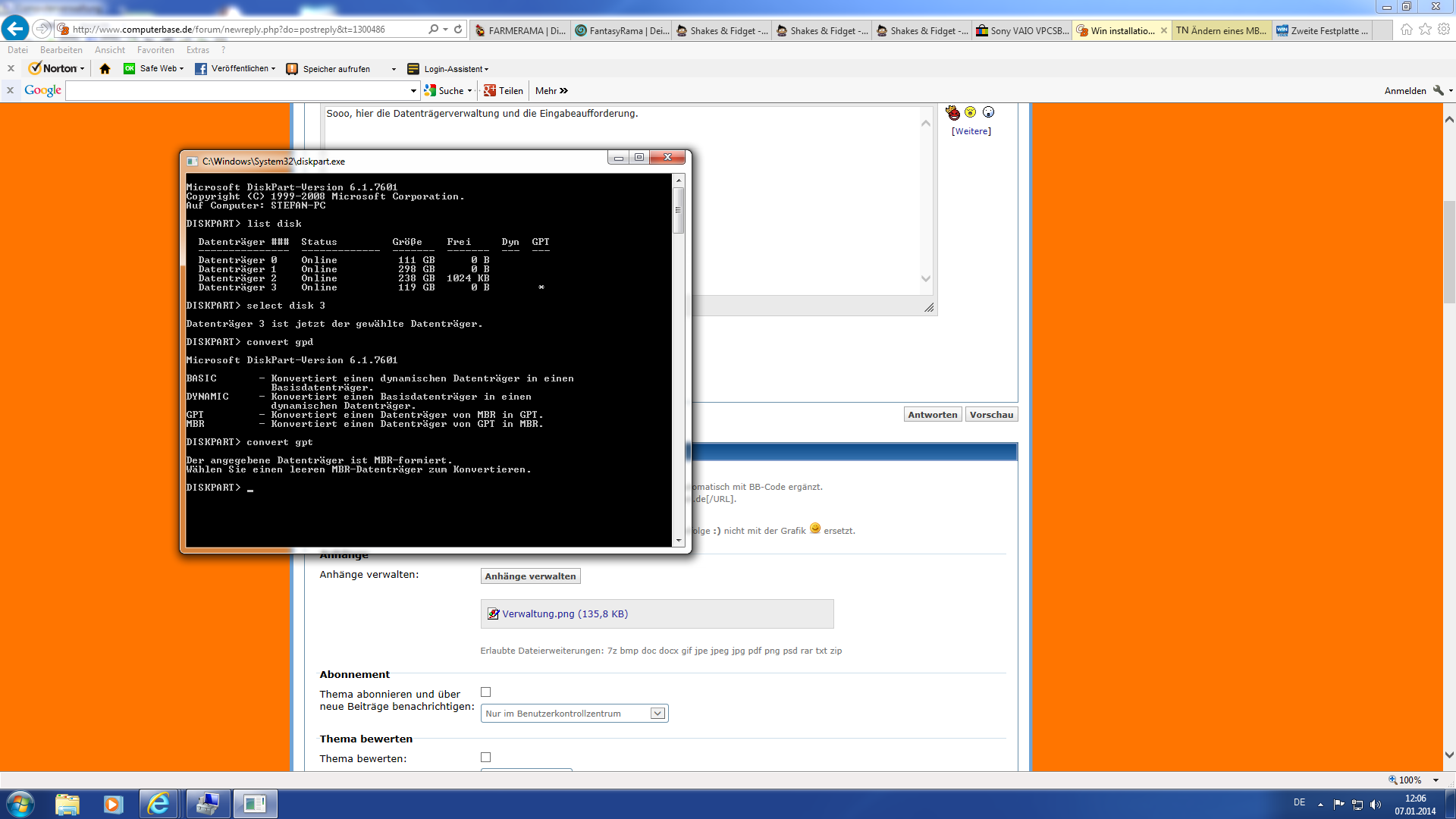
Task: Click the browser back arrow button
Action: point(15,29)
